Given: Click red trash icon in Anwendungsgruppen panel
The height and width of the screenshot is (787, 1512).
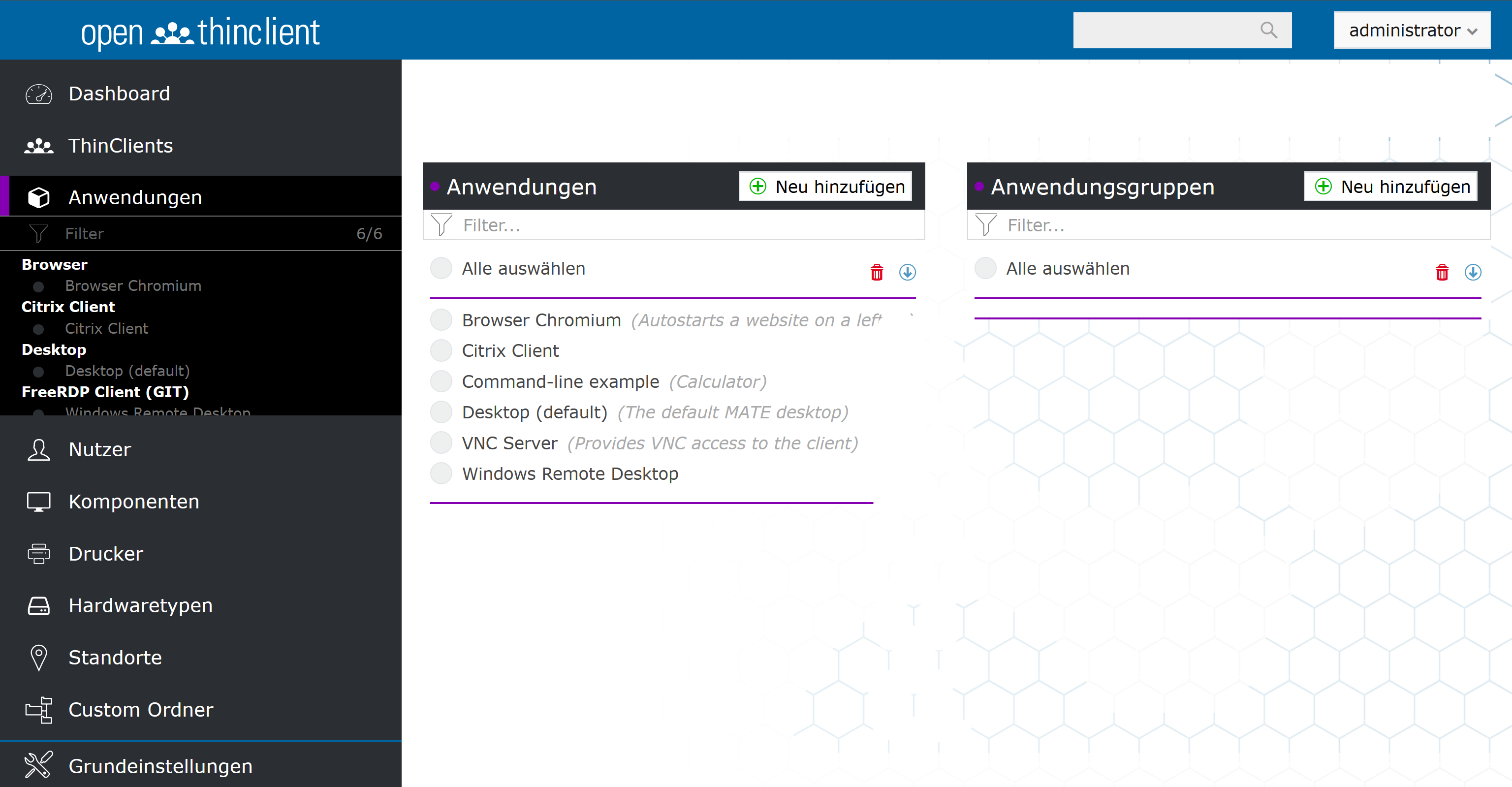Looking at the screenshot, I should 1442,272.
